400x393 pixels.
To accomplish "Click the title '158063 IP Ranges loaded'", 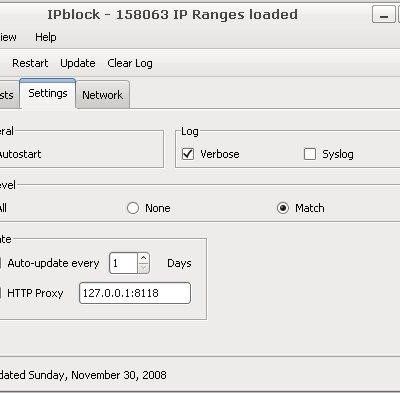I will pyautogui.click(x=207, y=15).
